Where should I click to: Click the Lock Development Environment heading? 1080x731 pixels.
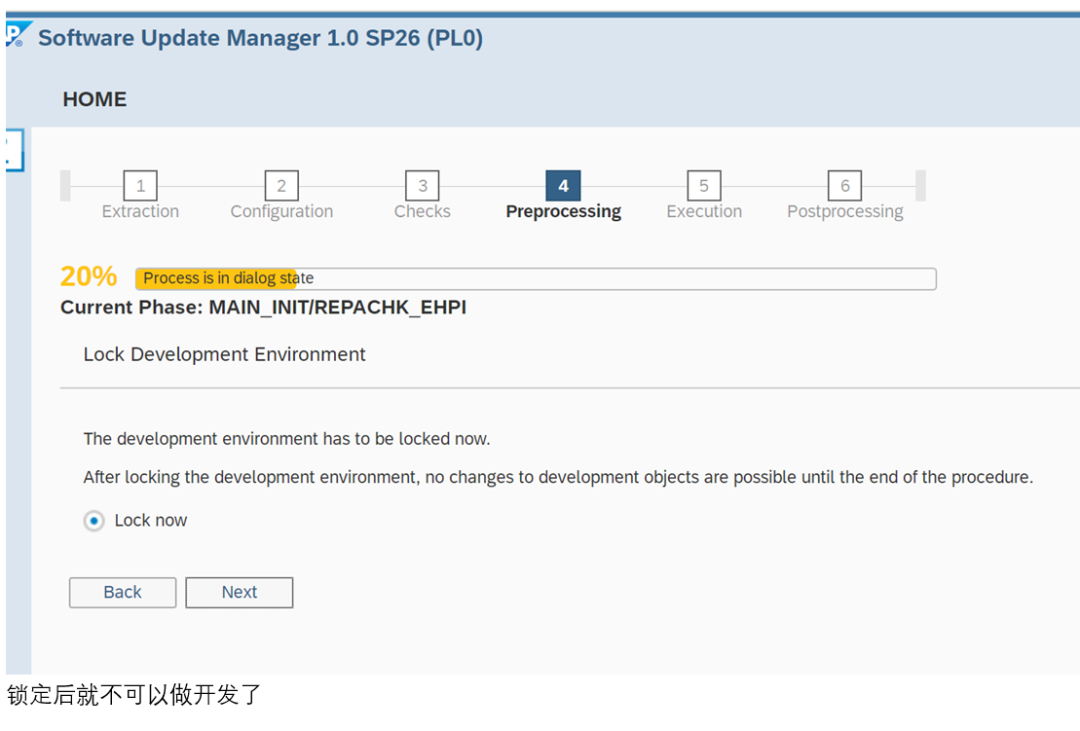tap(225, 354)
